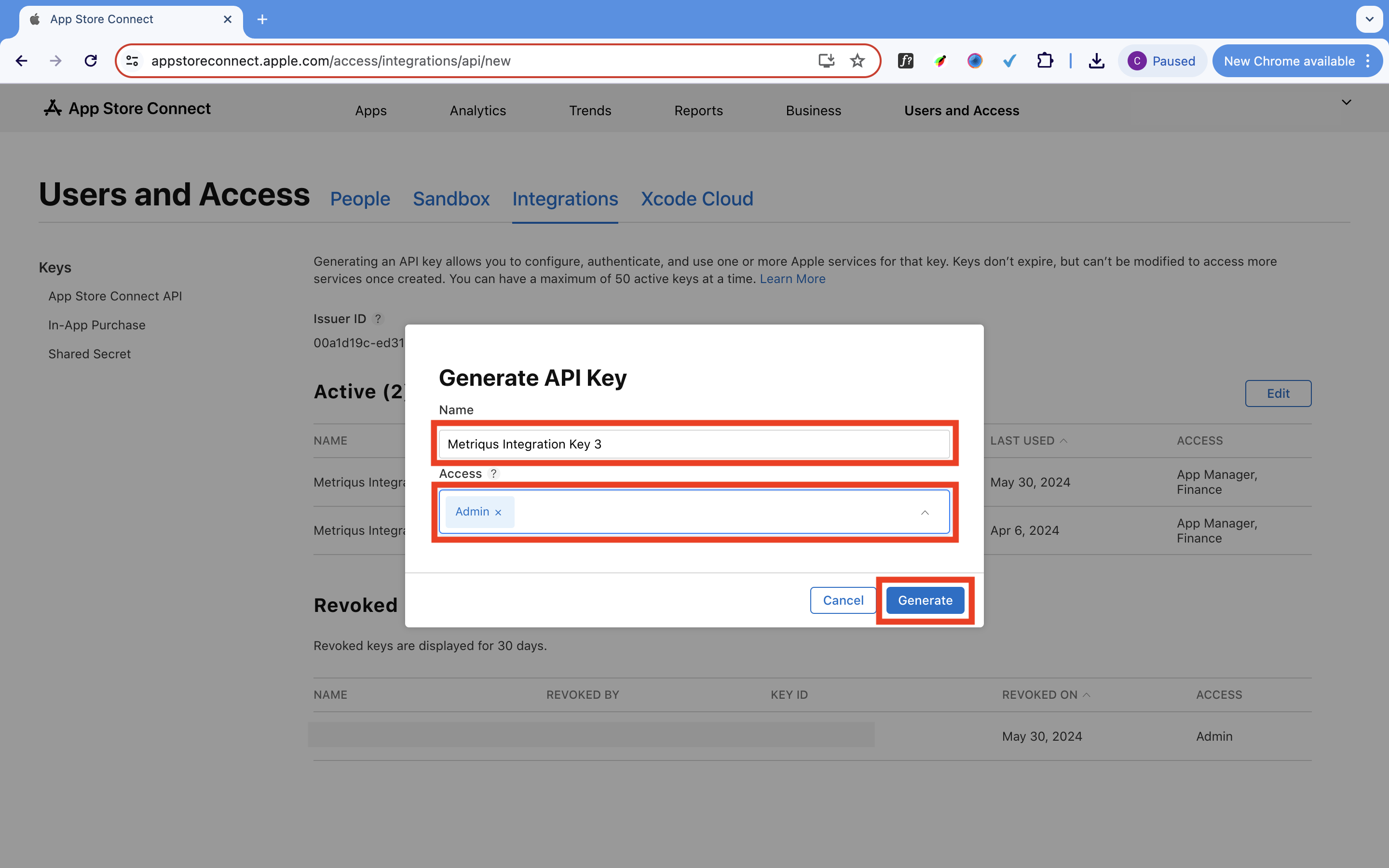The image size is (1389, 868).
Task: Click the REVOKED BY column header
Action: coord(583,694)
